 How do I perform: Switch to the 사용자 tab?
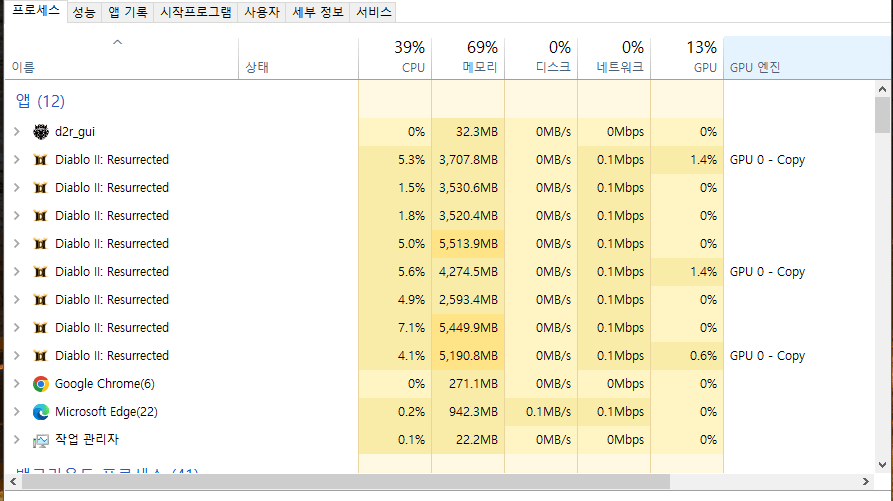tap(262, 12)
